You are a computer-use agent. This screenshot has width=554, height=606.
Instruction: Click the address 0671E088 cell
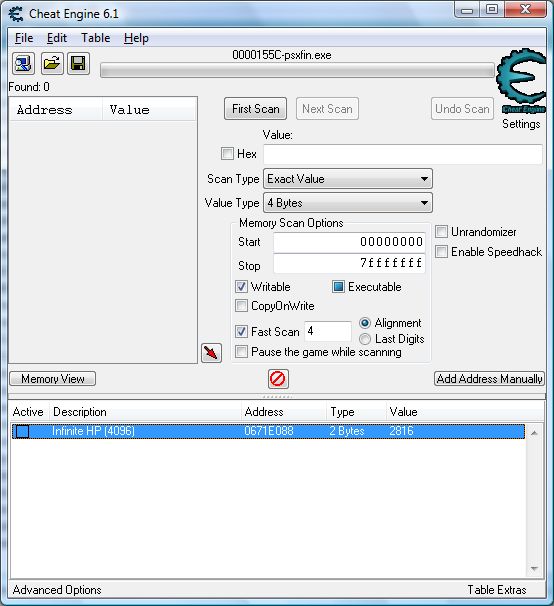tap(269, 431)
